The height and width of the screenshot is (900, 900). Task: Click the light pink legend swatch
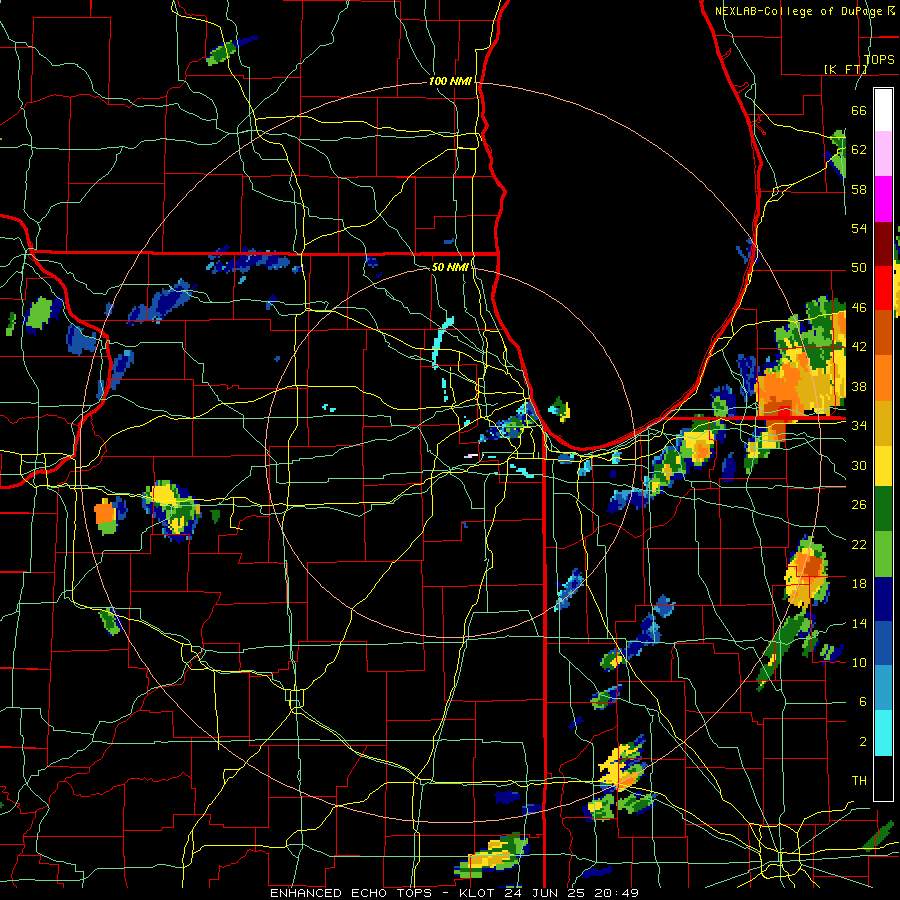click(883, 154)
